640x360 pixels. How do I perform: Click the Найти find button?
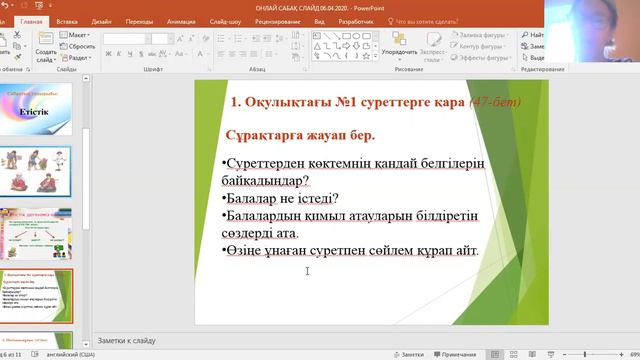(533, 35)
